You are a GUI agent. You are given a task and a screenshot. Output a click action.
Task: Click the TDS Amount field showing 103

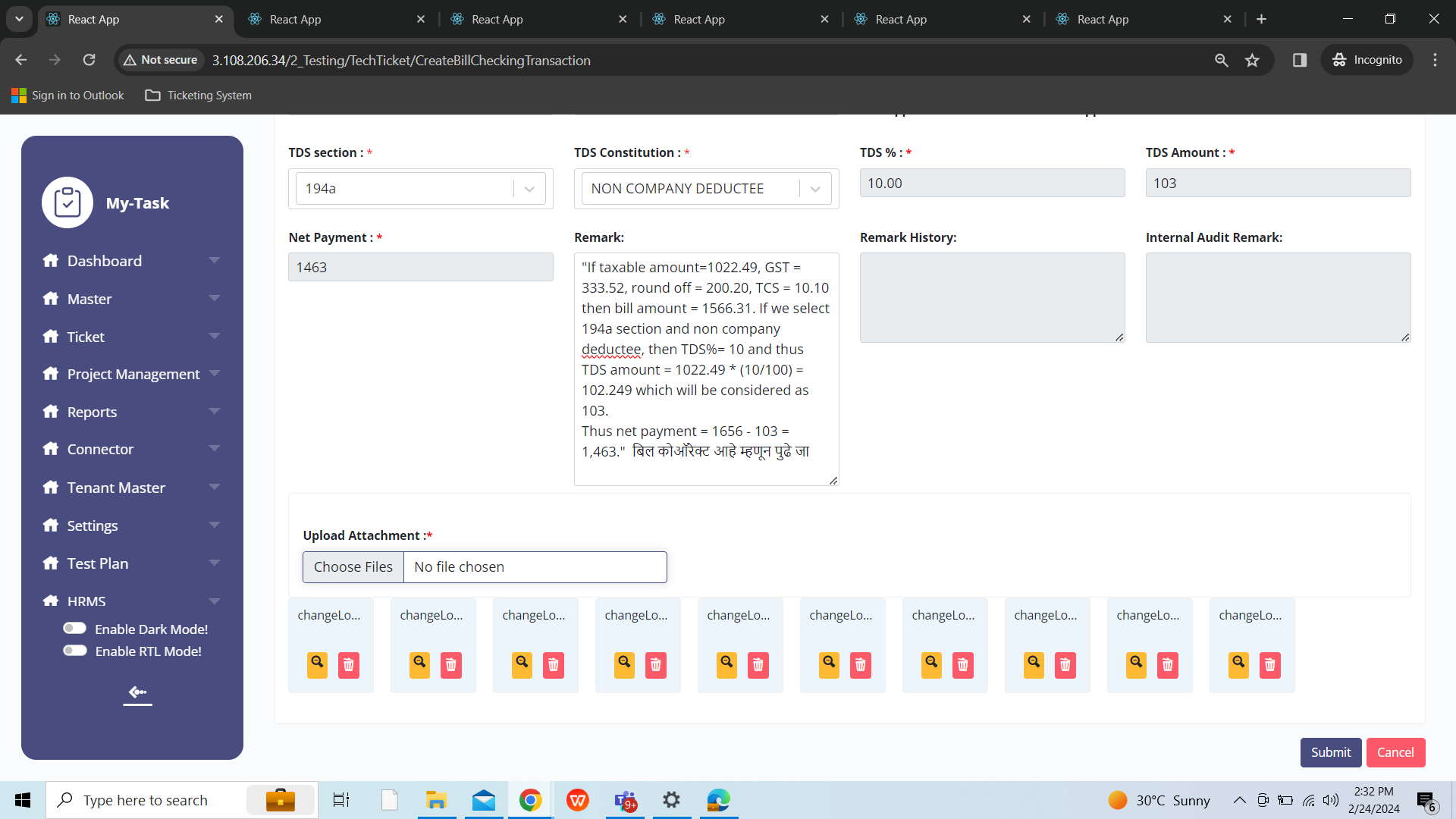[1278, 183]
